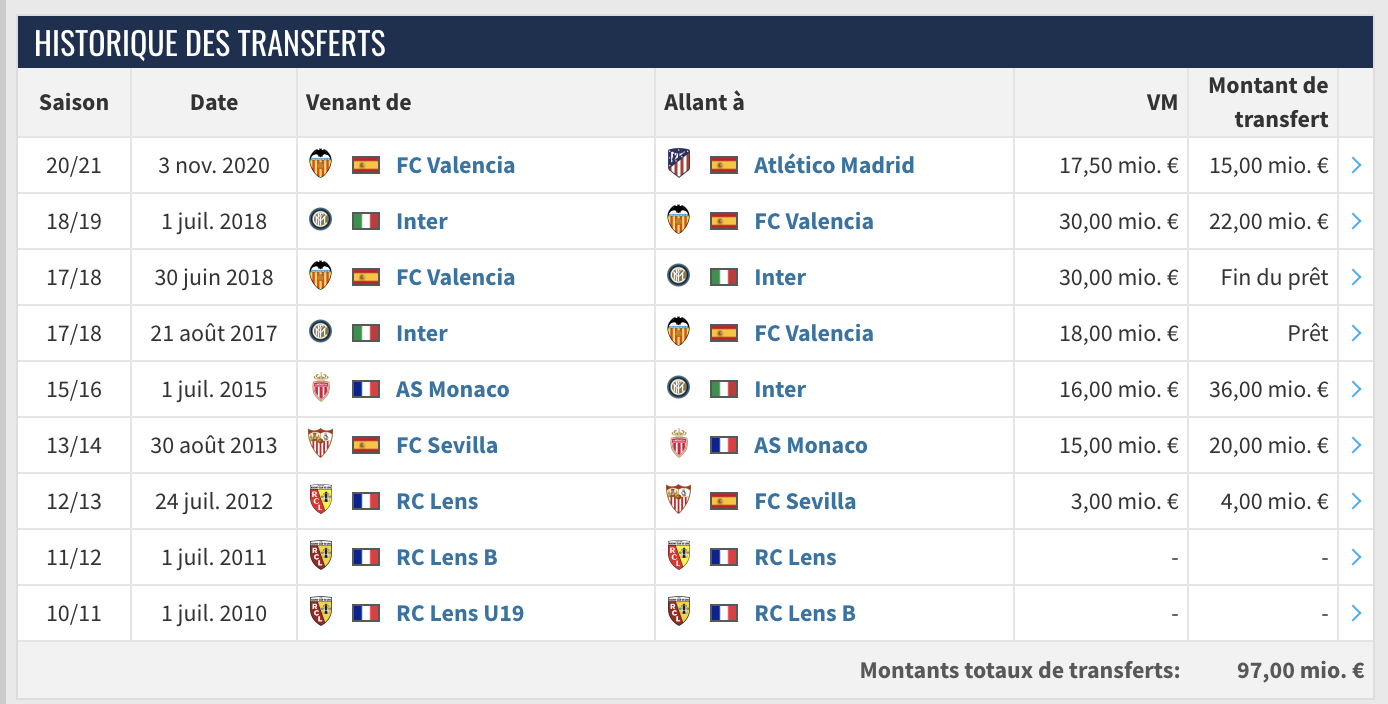Click the French flag next to RC Lens U19
This screenshot has height=704, width=1388.
click(x=366, y=613)
